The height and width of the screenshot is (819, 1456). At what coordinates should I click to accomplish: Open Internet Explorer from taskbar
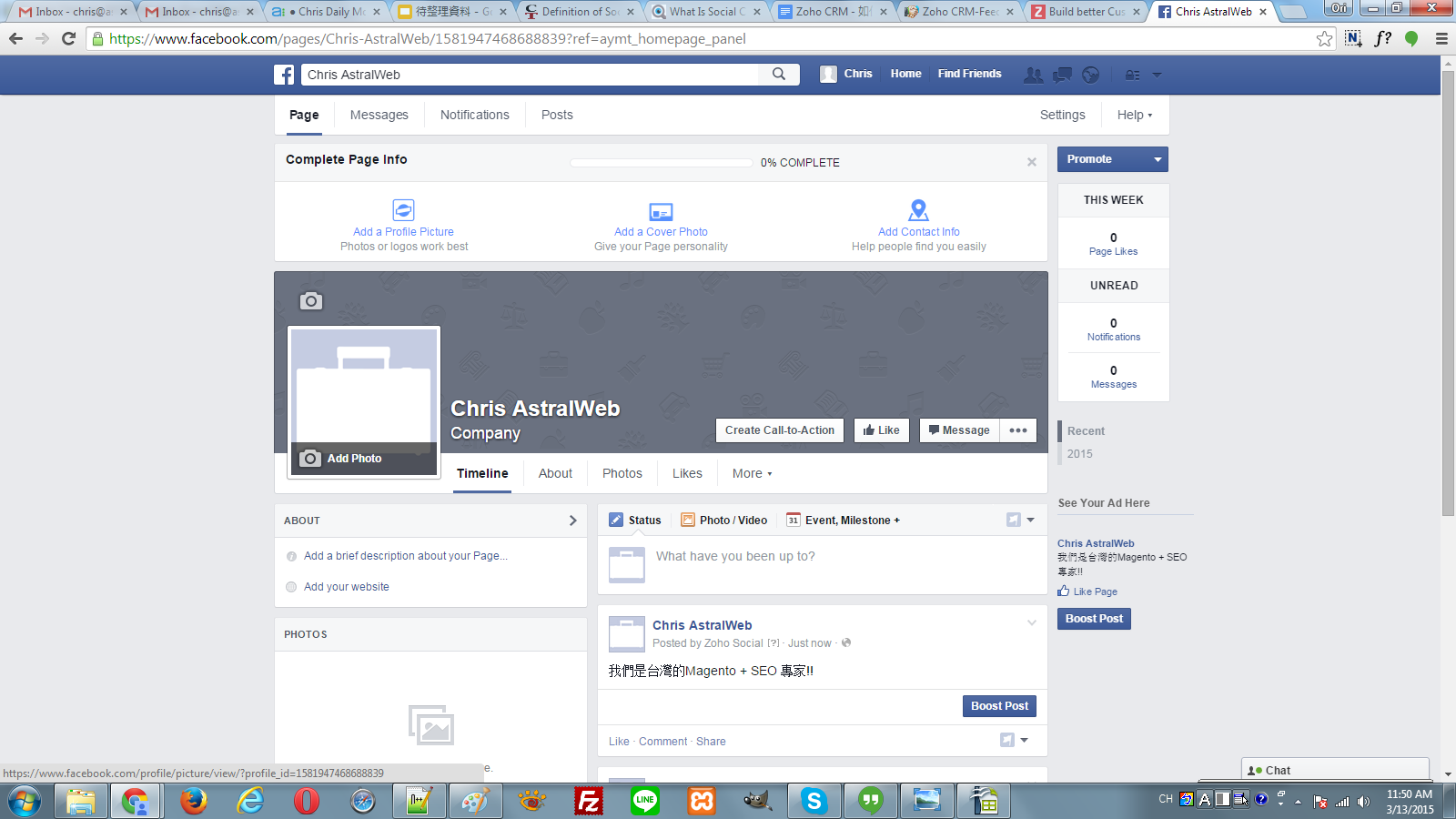(250, 801)
